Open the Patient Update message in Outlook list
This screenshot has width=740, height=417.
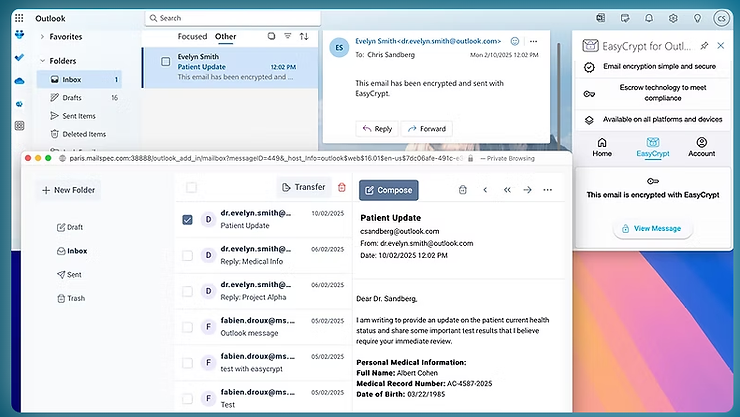230,67
